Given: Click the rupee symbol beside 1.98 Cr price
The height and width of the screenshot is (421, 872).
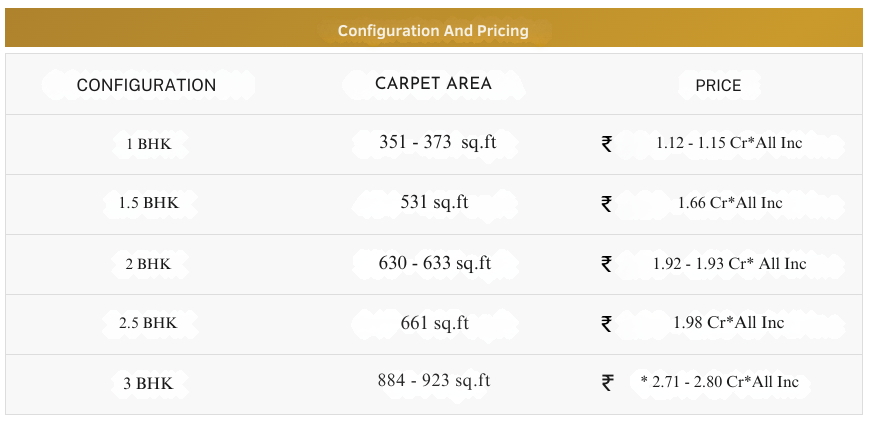Looking at the screenshot, I should click(607, 323).
